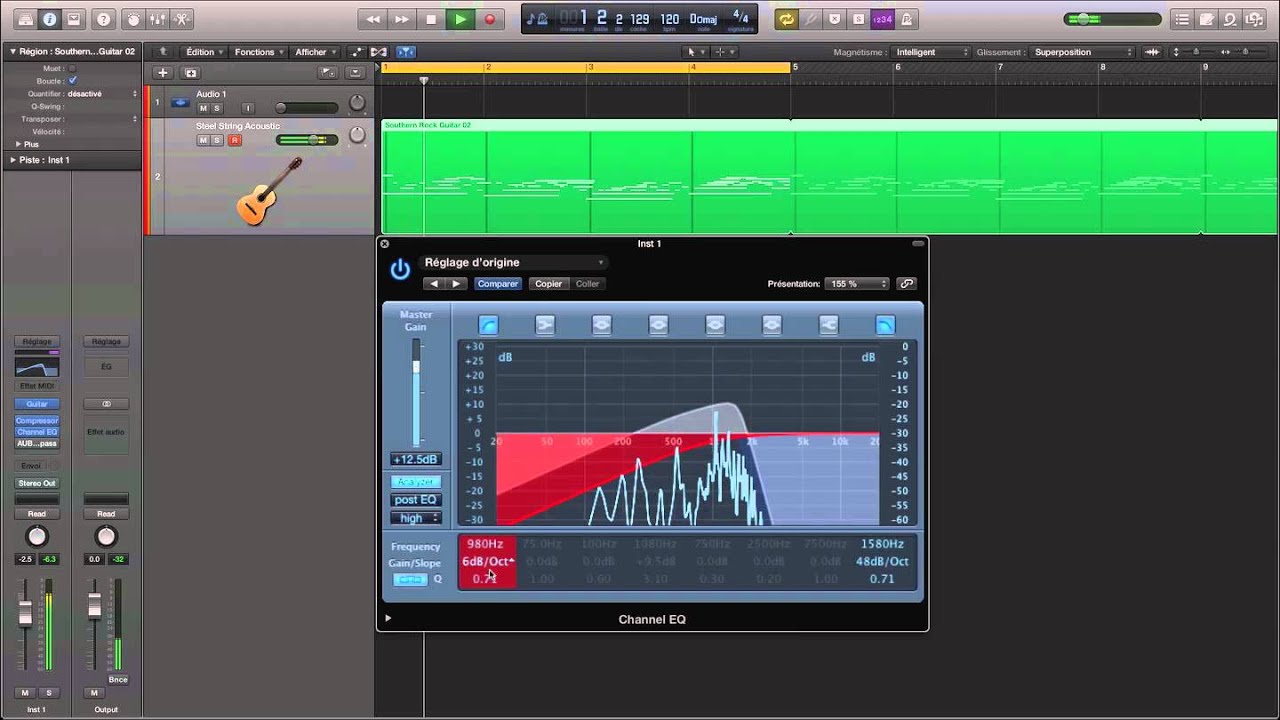This screenshot has width=1280, height=720.
Task: Toggle the Channel EQ power button
Action: (x=400, y=269)
